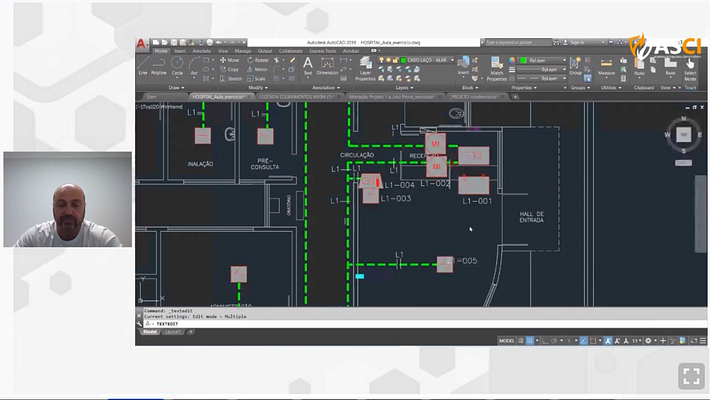Expand the Block panel
The width and height of the screenshot is (710, 400).
pyautogui.click(x=470, y=88)
